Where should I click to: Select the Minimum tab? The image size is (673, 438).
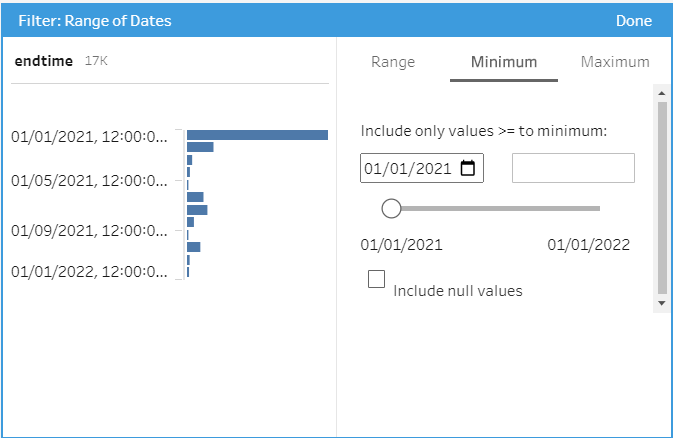503,62
